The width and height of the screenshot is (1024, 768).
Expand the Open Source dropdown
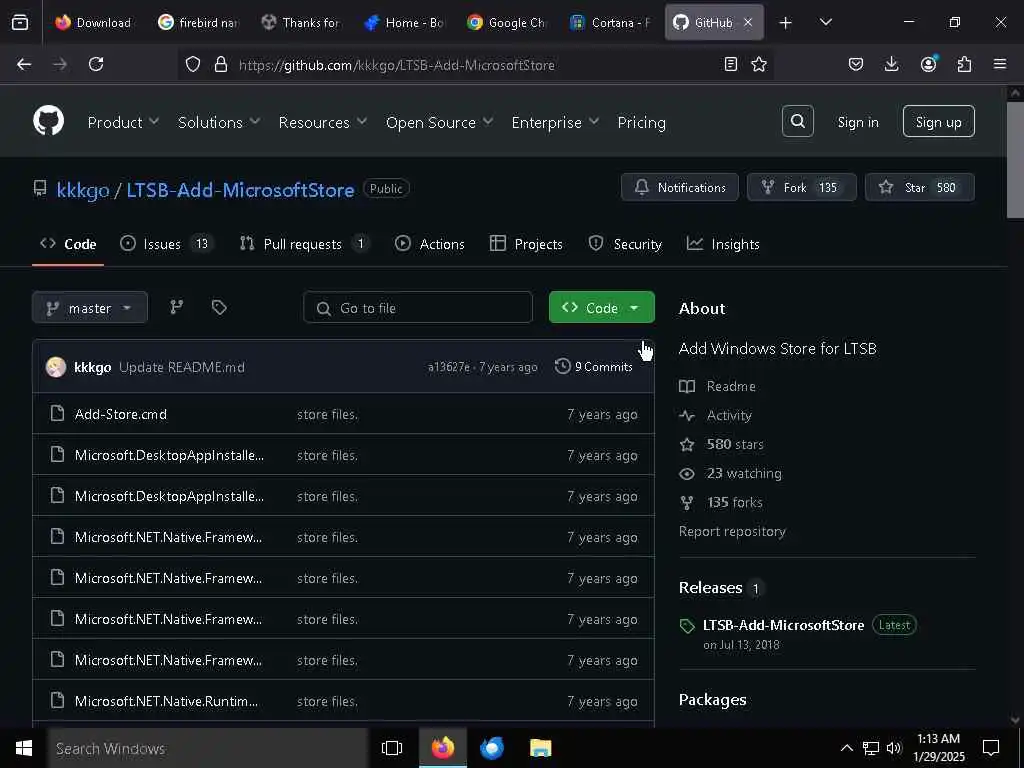tap(439, 122)
